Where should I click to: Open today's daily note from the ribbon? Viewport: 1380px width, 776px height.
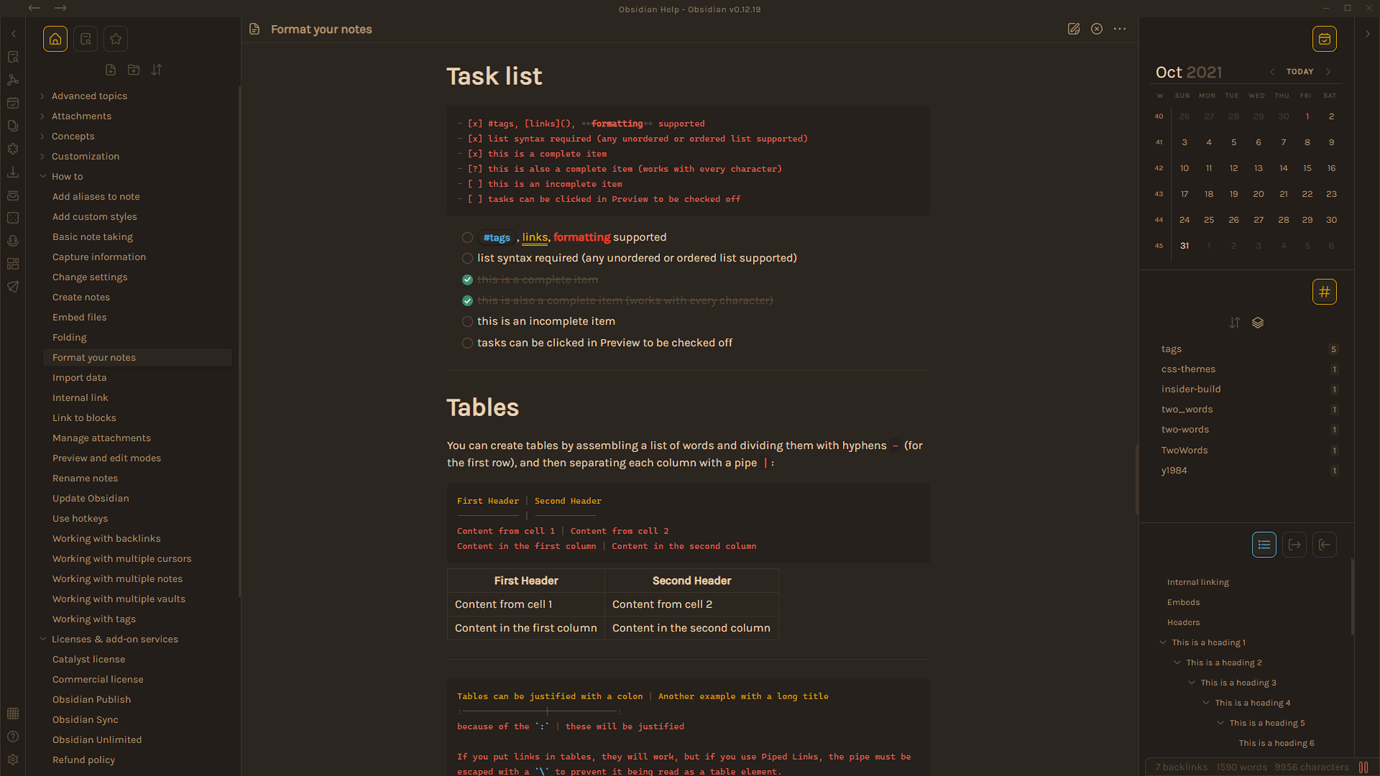(x=13, y=103)
